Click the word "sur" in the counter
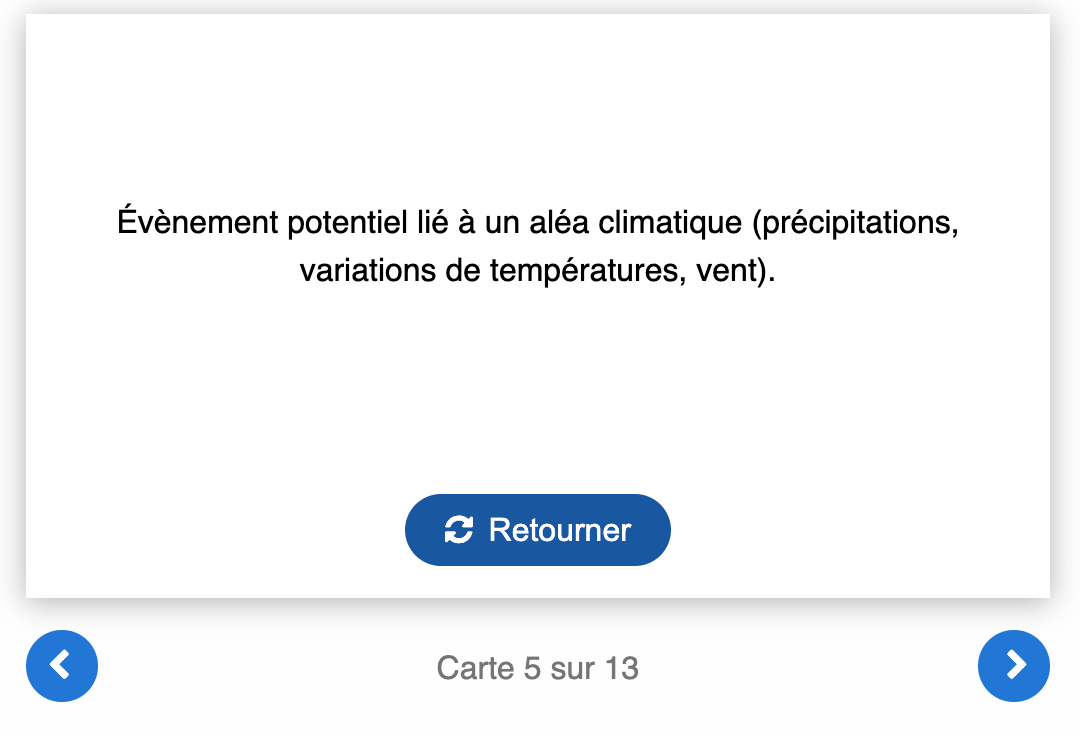 click(572, 667)
